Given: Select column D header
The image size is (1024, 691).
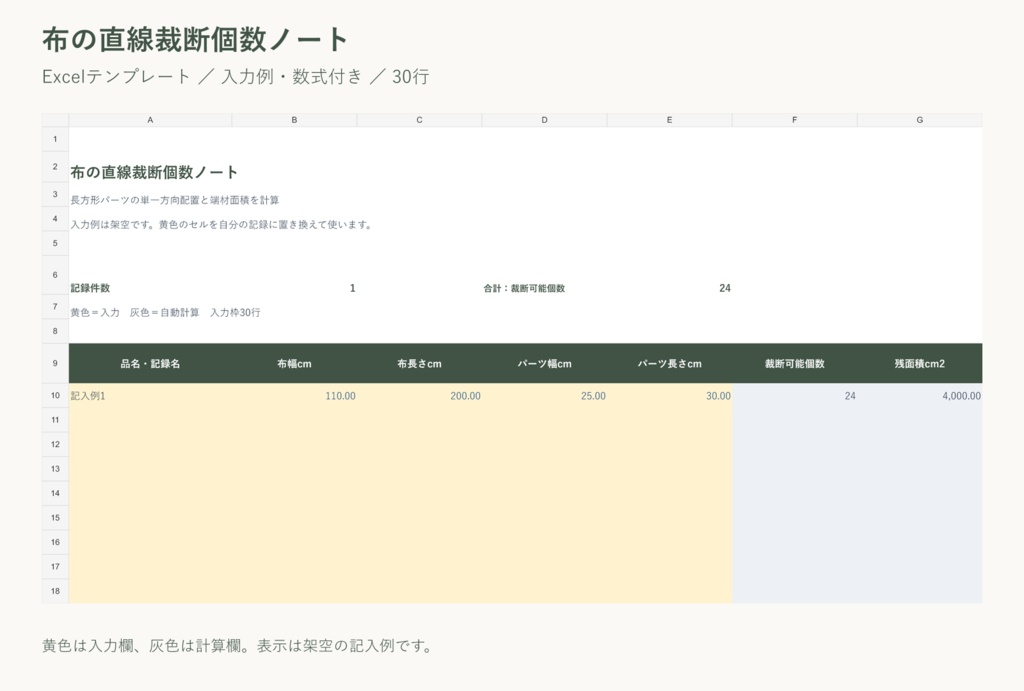Looking at the screenshot, I should [545, 120].
